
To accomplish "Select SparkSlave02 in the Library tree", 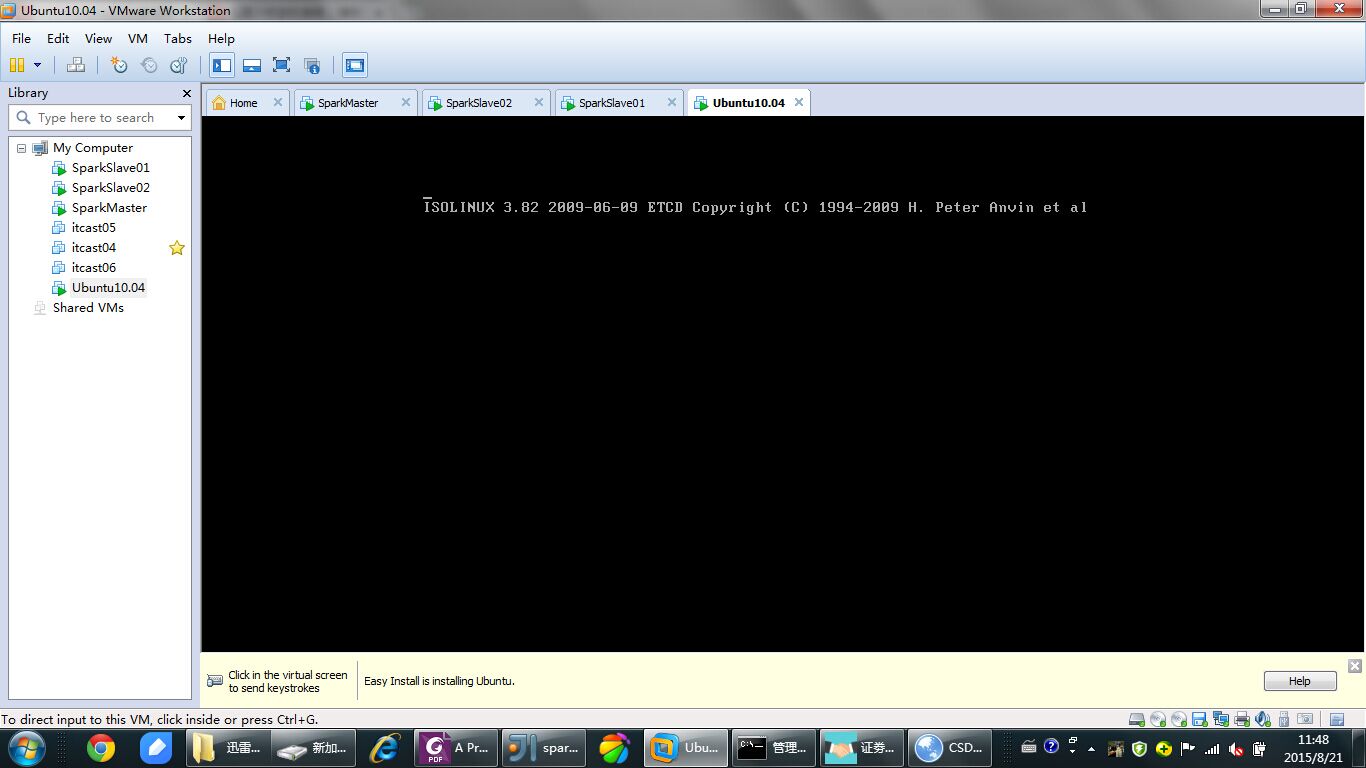I will 110,188.
